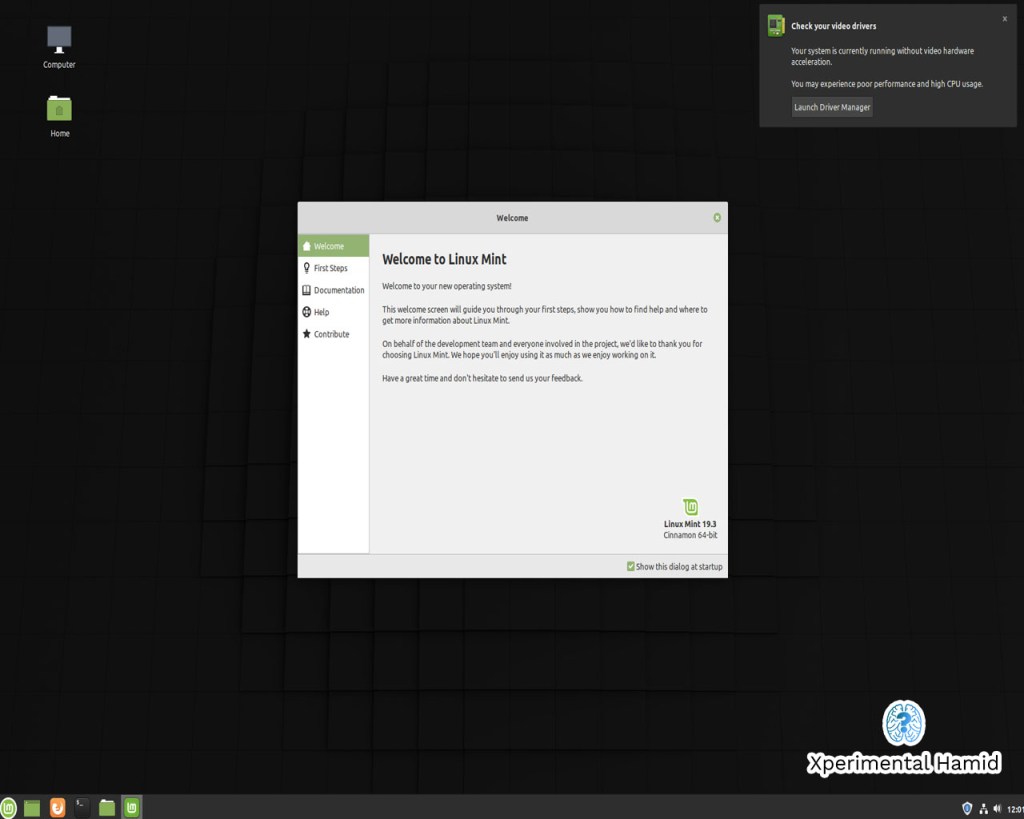Open the Files folder launcher in panel
Screen dimensions: 1024x819
click(107, 808)
